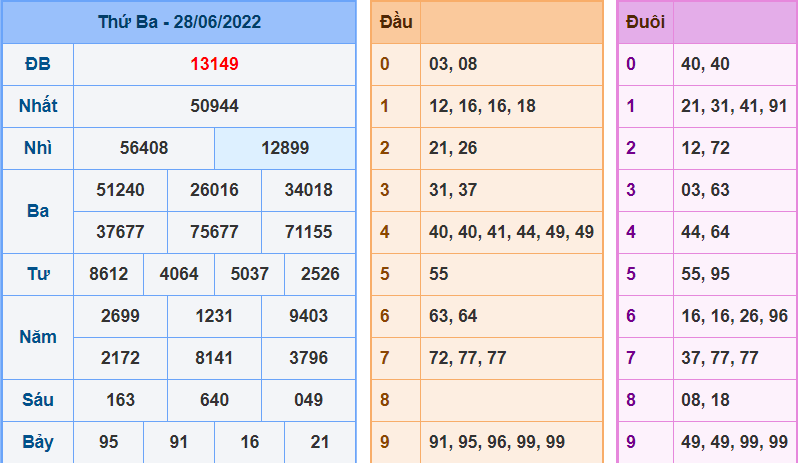Click the Bảy row label
Viewport: 799px width, 463px height.
pos(38,442)
